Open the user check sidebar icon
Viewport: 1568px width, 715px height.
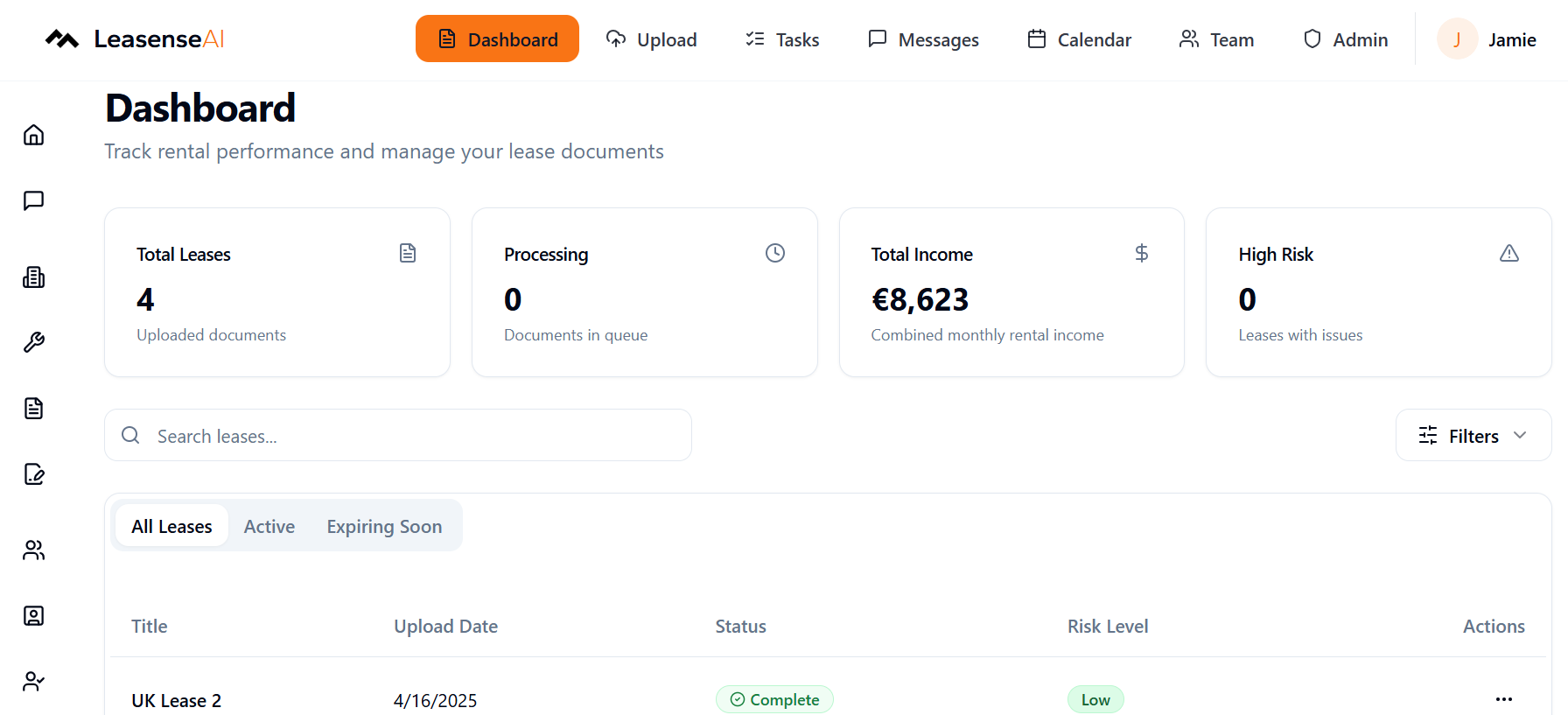point(33,681)
